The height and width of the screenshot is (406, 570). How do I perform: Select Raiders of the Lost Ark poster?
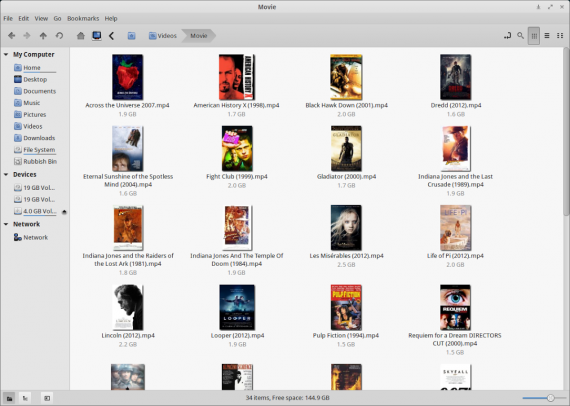[128, 228]
